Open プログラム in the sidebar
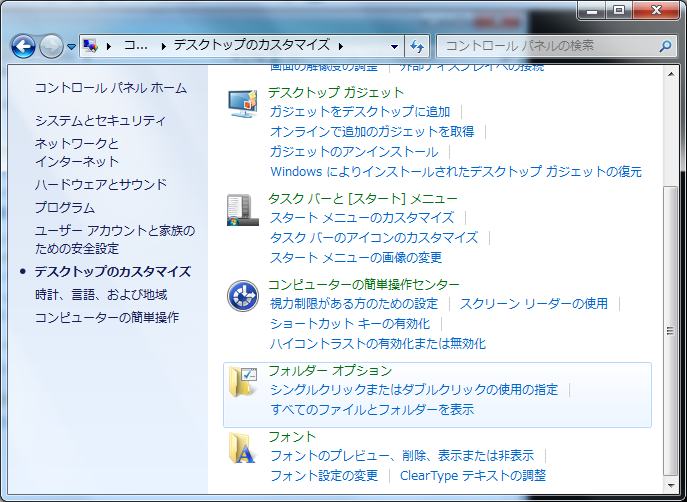687x502 pixels. pos(65,207)
